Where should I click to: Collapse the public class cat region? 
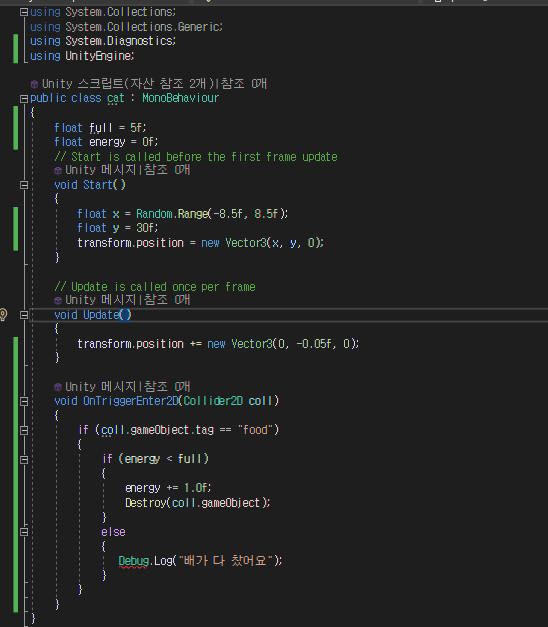[x=24, y=98]
